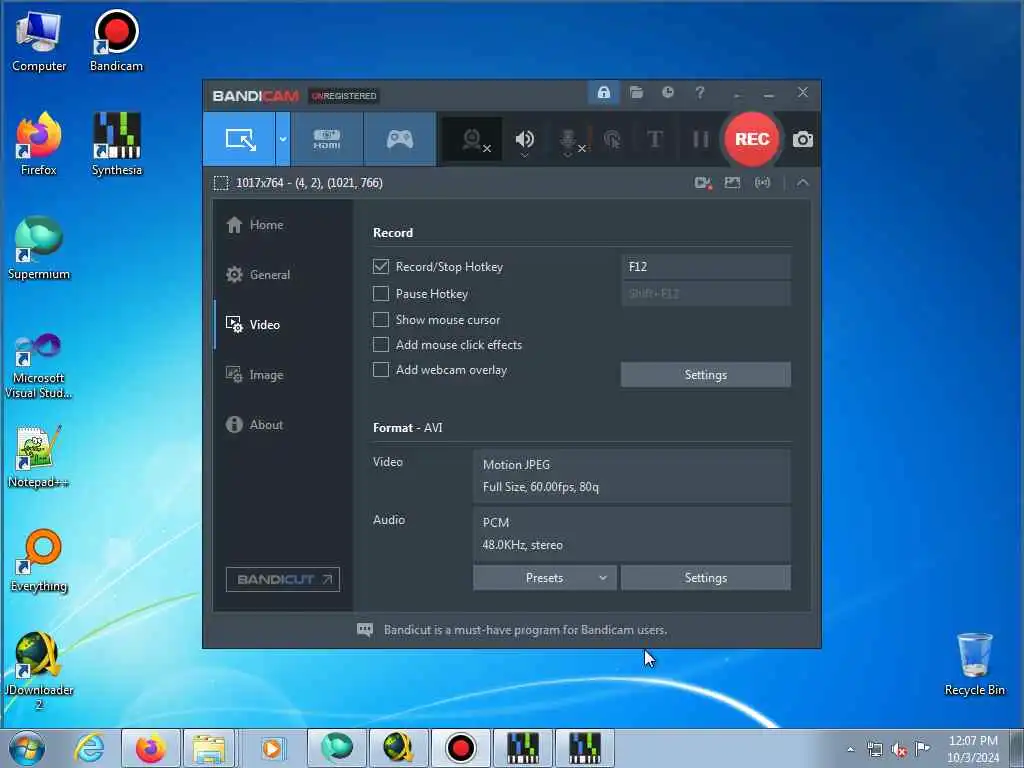Screen dimensions: 1024x768
Task: Uncheck Record/Stop Hotkey checkbox
Action: 381,266
